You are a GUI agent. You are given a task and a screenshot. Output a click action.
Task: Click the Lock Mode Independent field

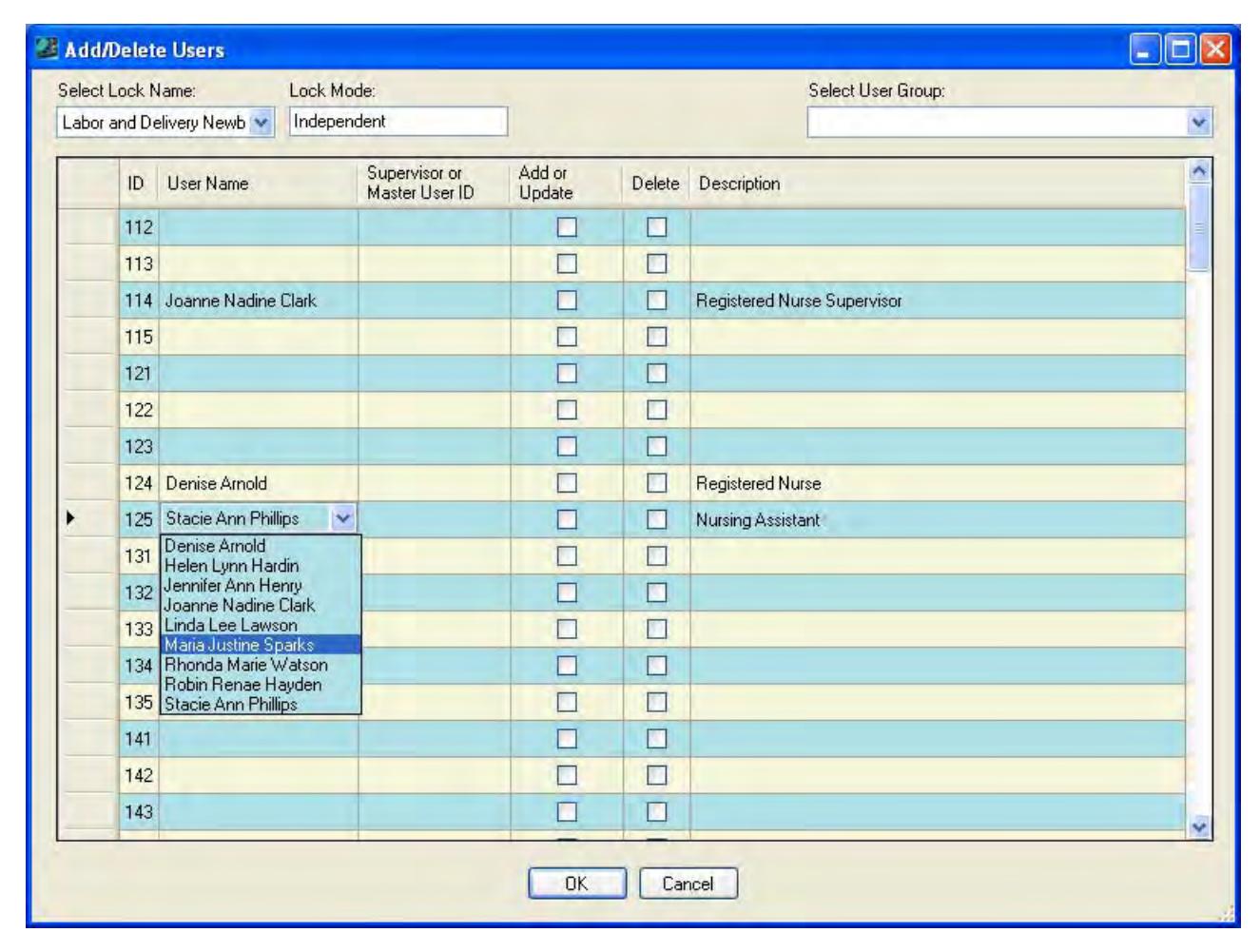397,122
